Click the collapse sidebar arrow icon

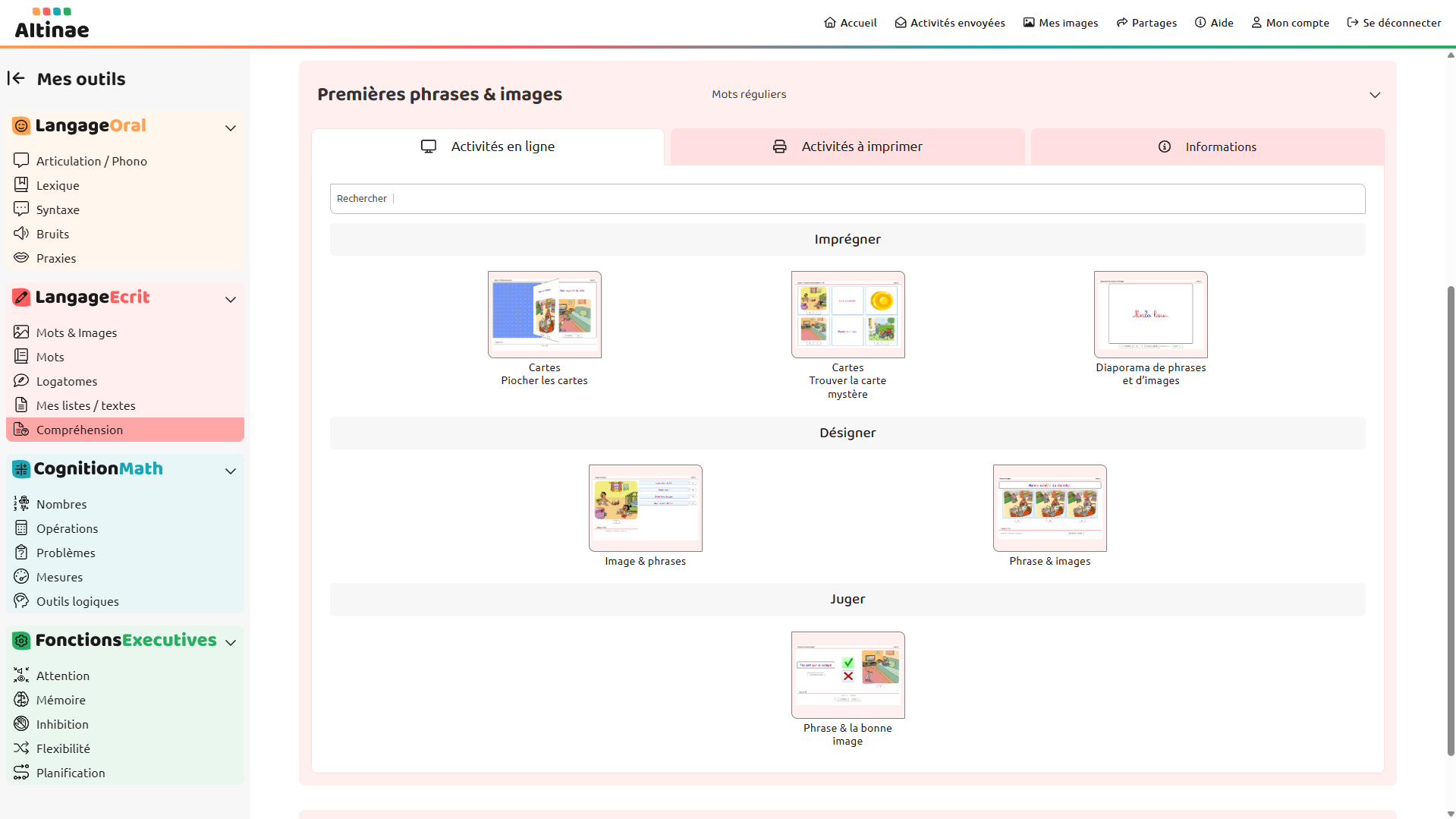pos(16,78)
